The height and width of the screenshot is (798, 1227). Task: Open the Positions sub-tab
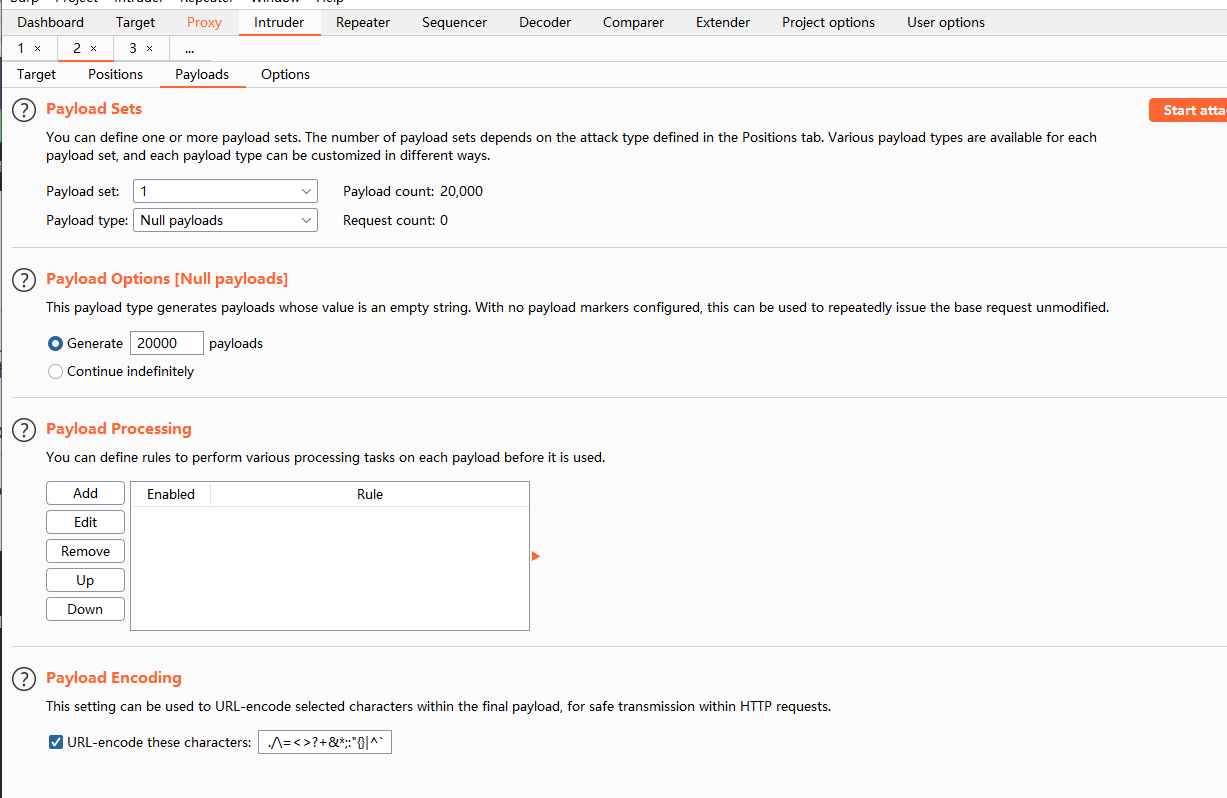point(116,74)
